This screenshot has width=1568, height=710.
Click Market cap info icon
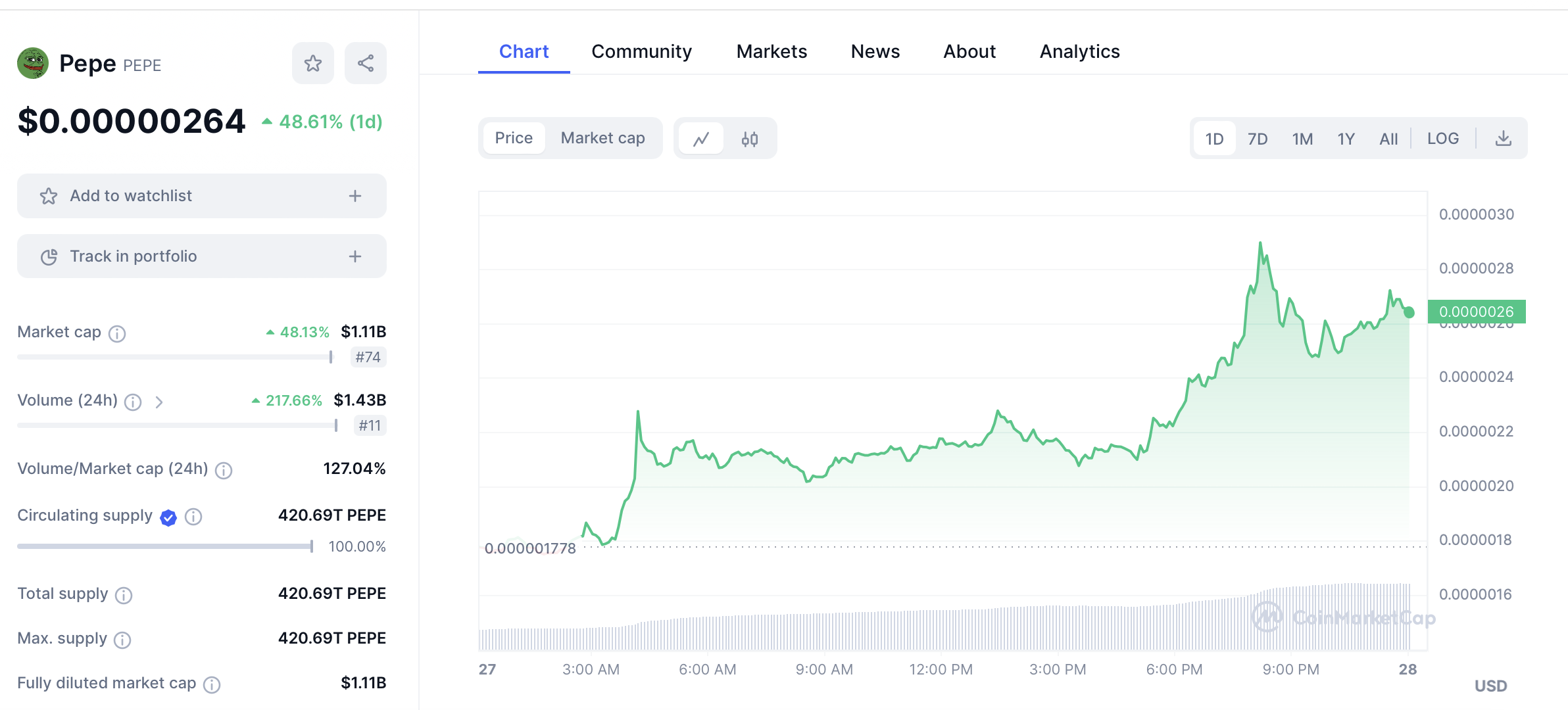[117, 333]
